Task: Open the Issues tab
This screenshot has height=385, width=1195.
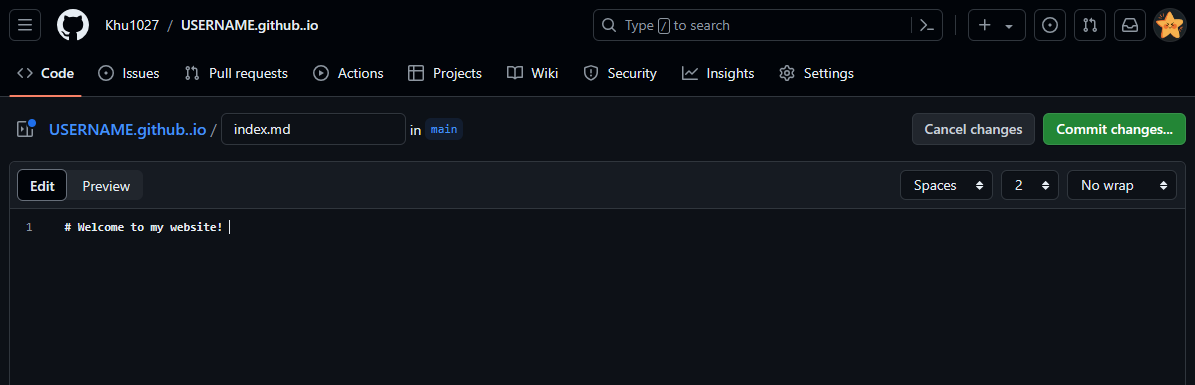Action: coord(129,73)
